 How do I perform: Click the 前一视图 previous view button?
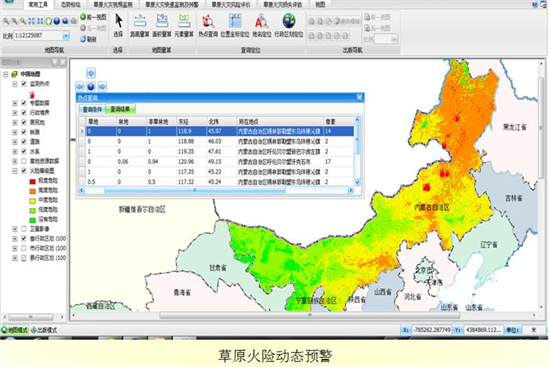(93, 17)
